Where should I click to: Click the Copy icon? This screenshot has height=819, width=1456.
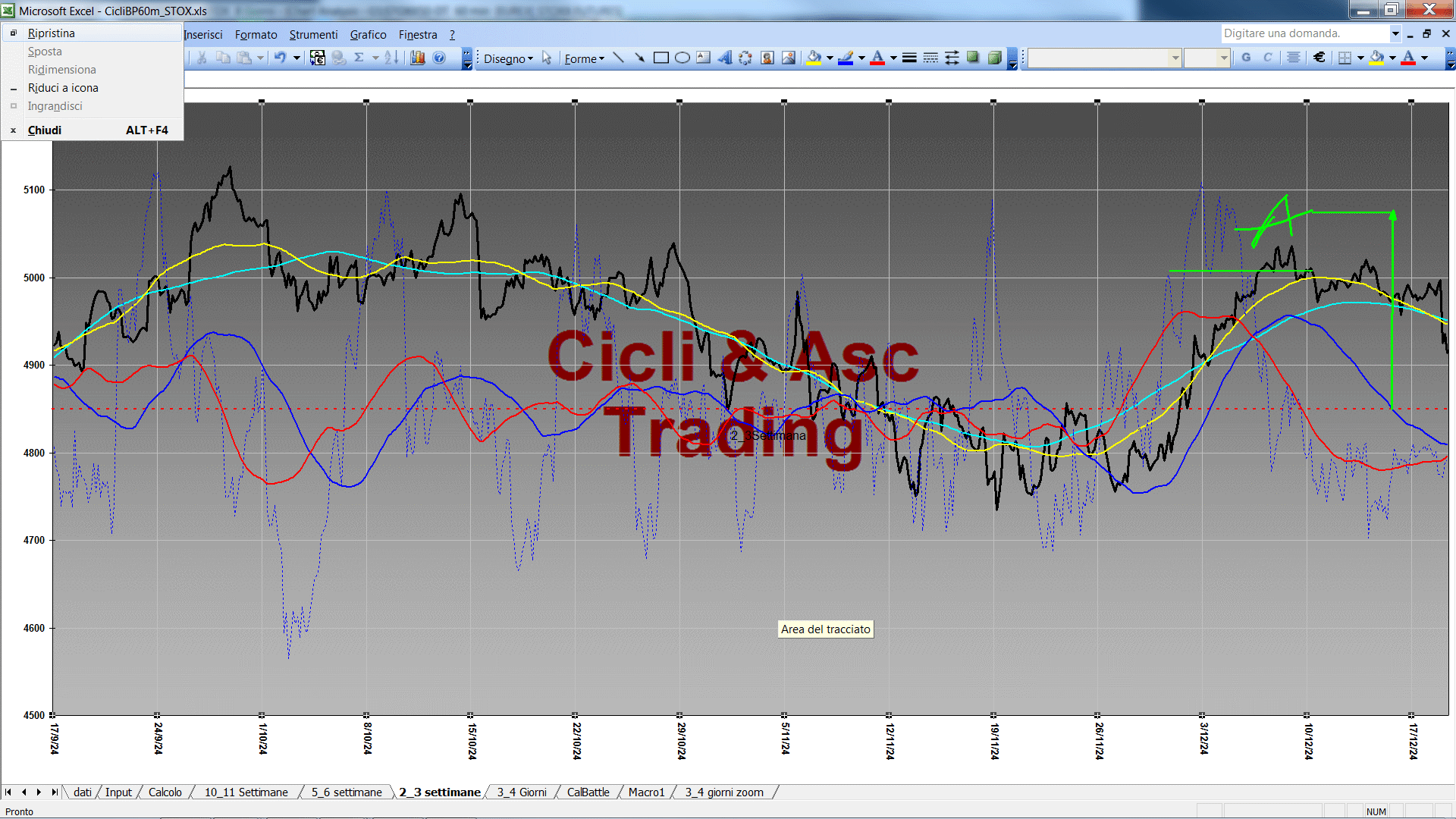(223, 58)
